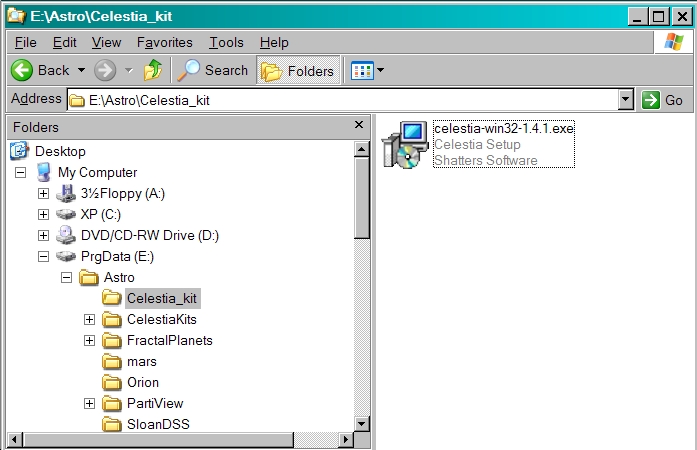Click the Celestia_kit open folder icon
The height and width of the screenshot is (450, 697).
tap(112, 298)
